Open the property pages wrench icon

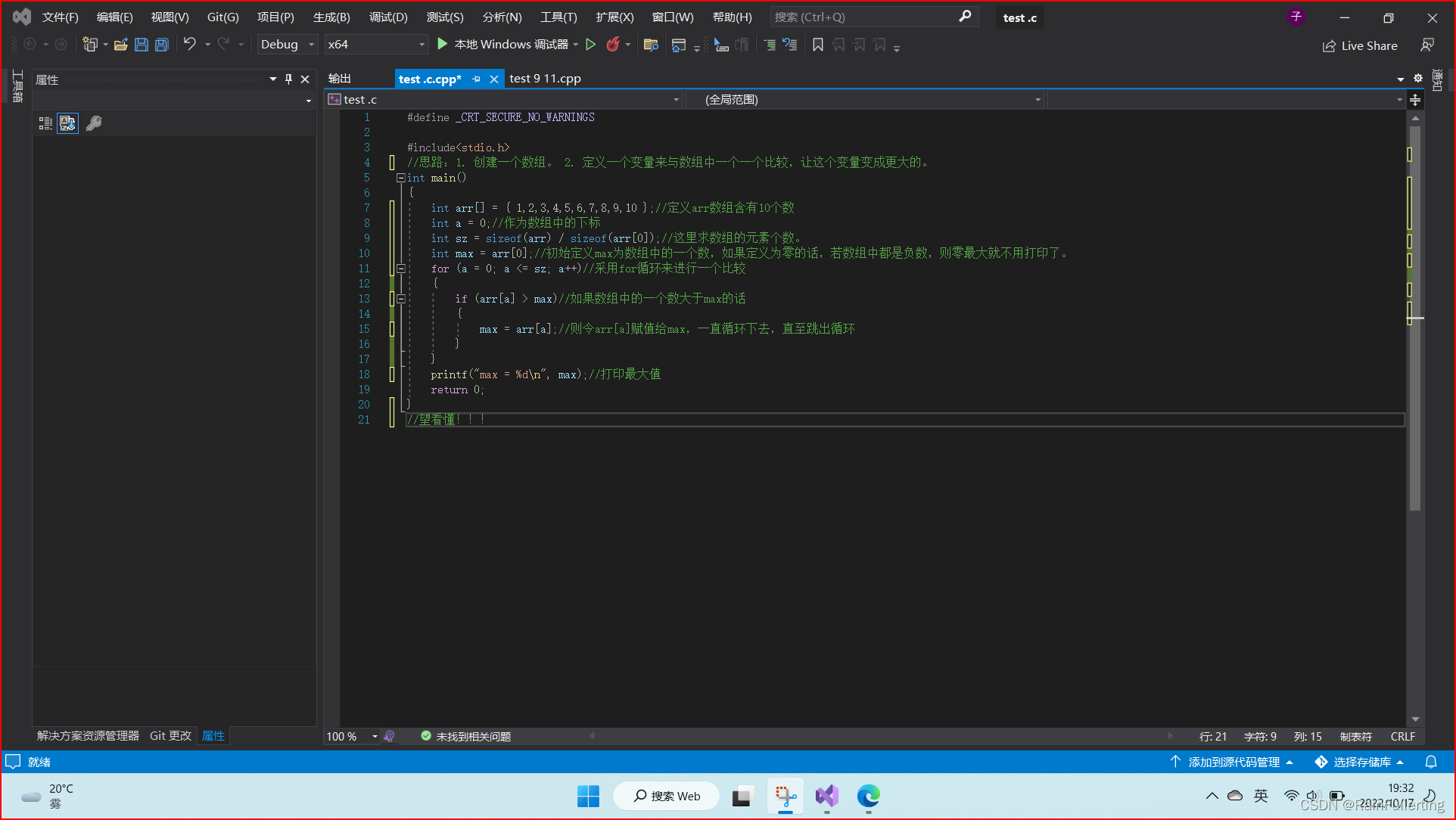pos(94,123)
